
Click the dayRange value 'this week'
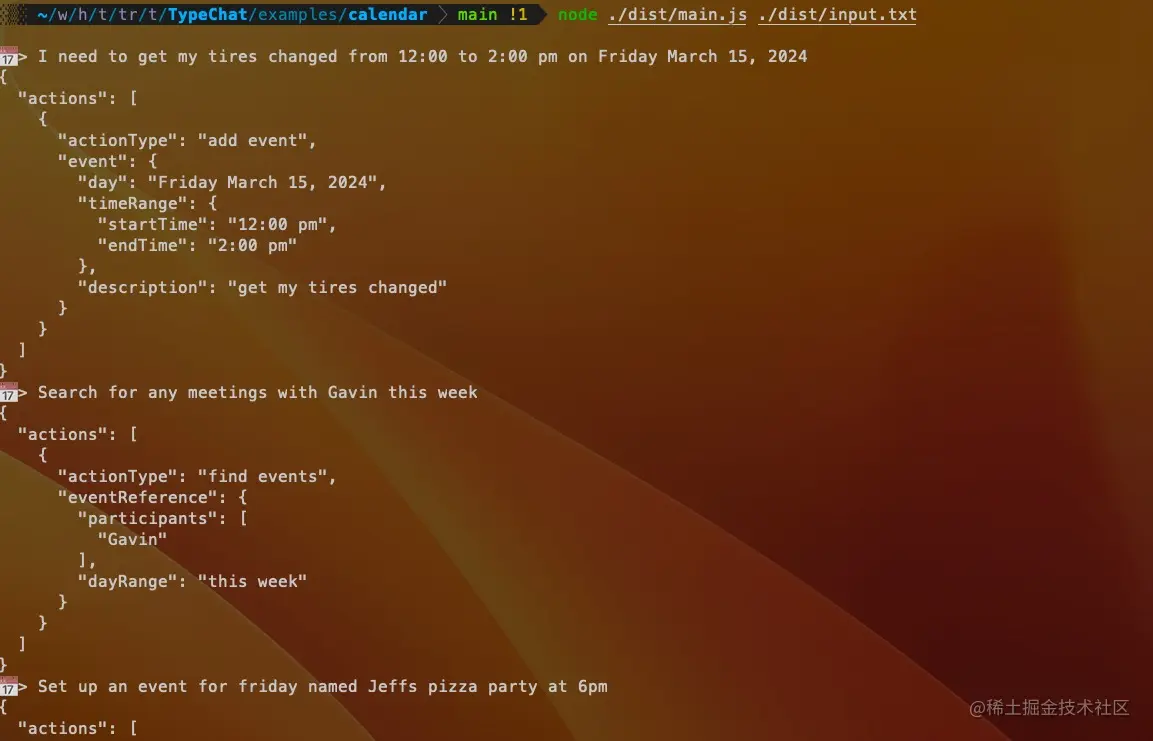(x=252, y=581)
